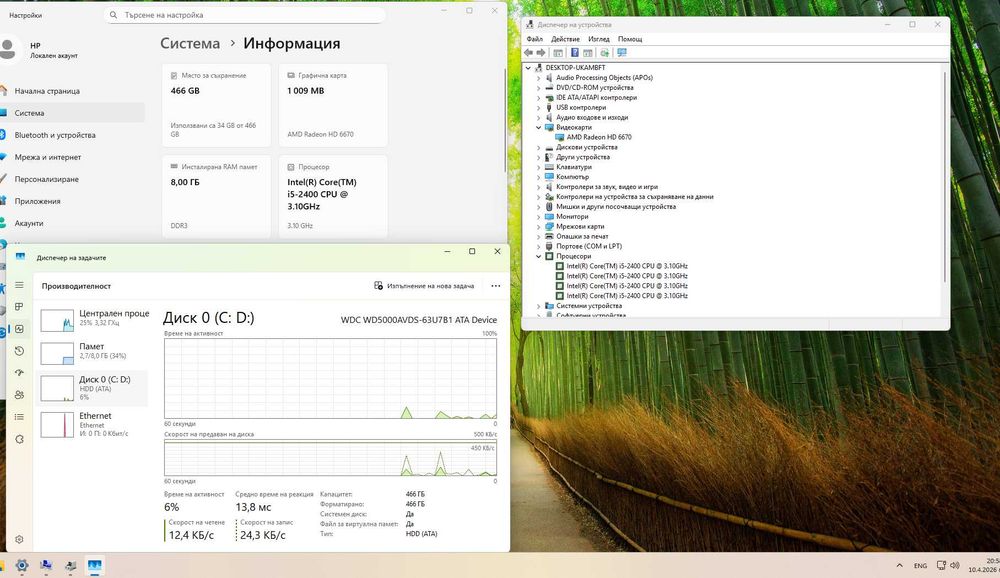Viewport: 1000px width, 578px height.
Task: Expand the DVD/CD-ROM устройства node
Action: [538, 87]
